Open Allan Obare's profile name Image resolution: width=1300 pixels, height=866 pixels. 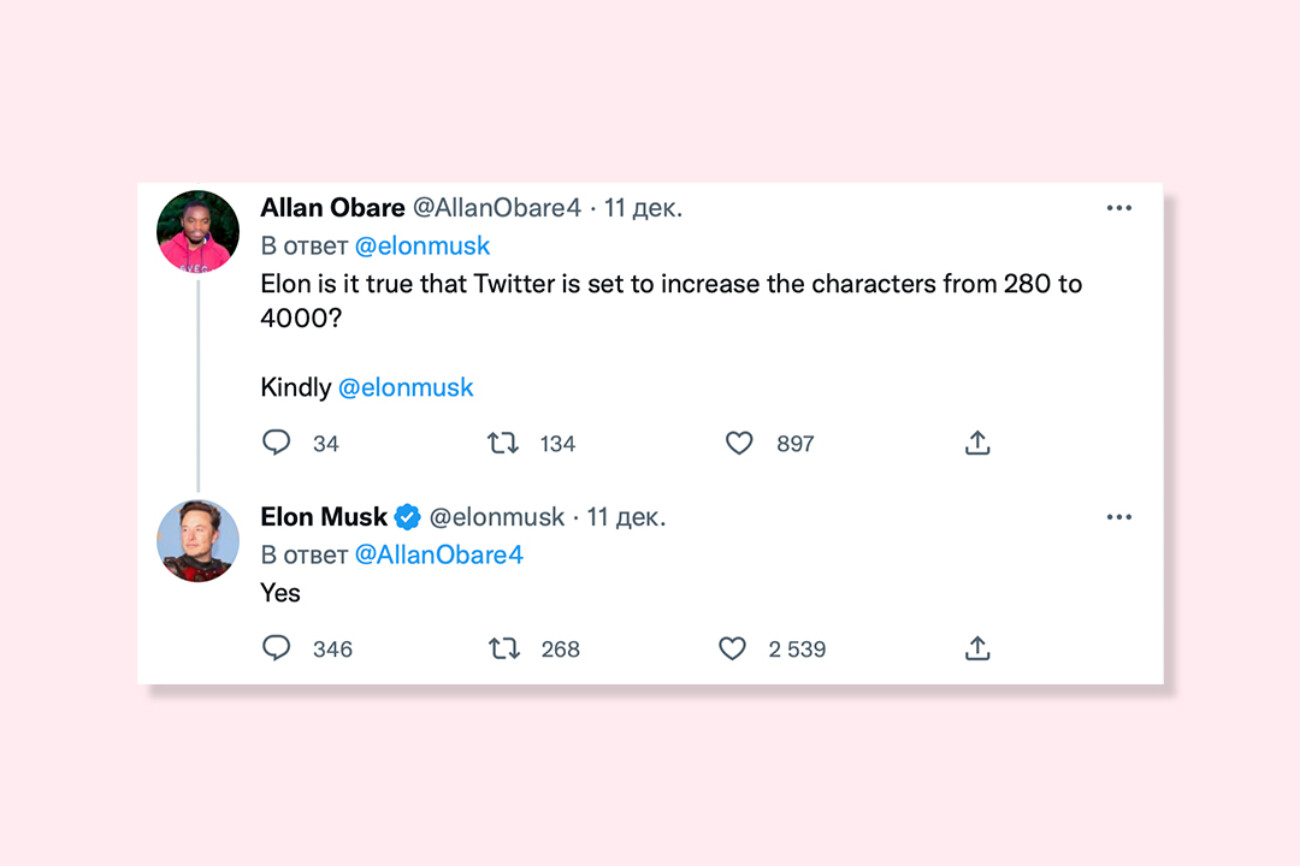coord(333,207)
